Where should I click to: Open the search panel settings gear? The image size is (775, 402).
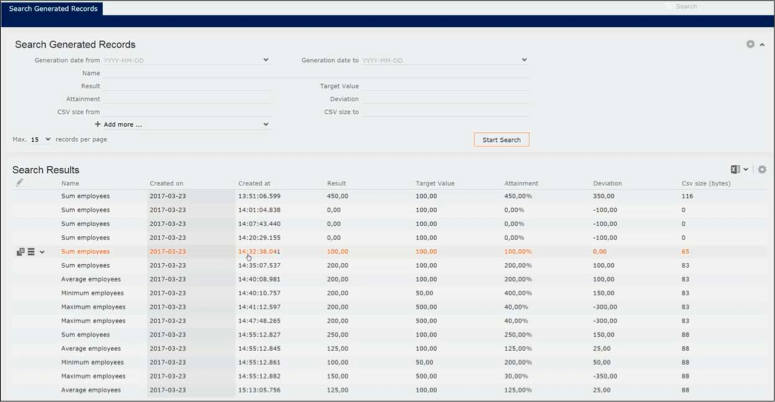point(750,44)
